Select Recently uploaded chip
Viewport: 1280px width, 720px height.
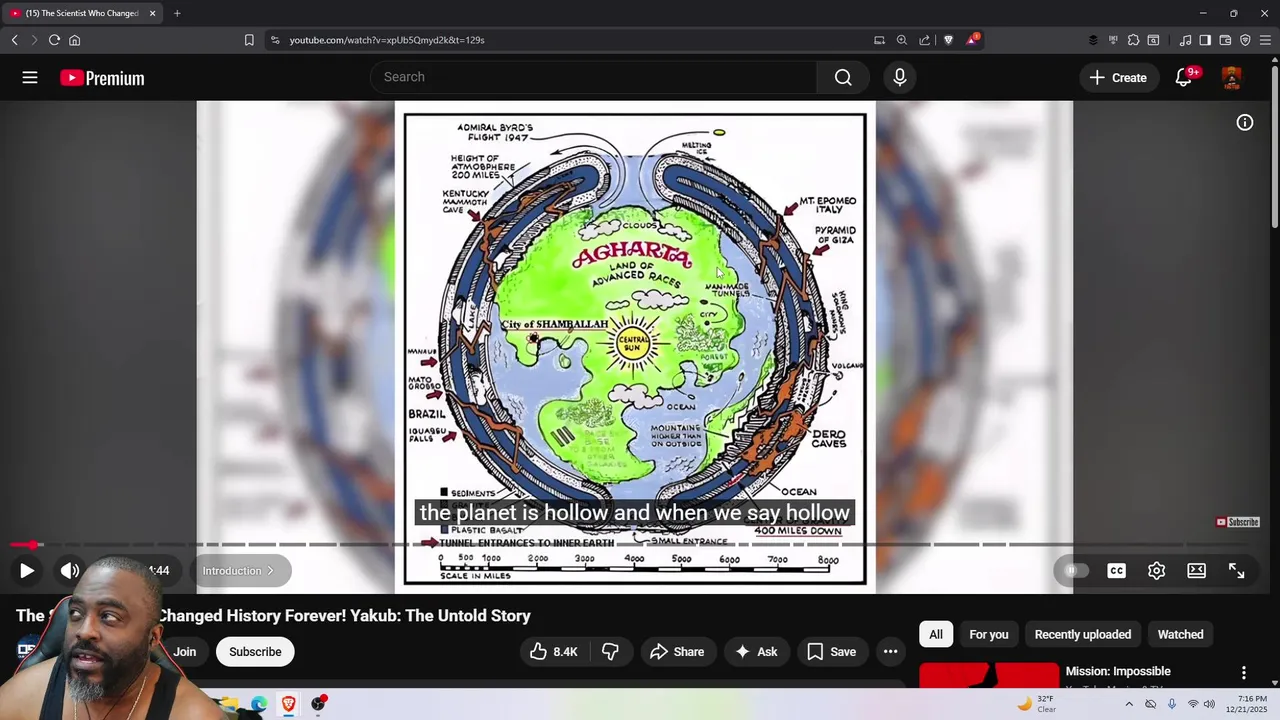(1083, 634)
